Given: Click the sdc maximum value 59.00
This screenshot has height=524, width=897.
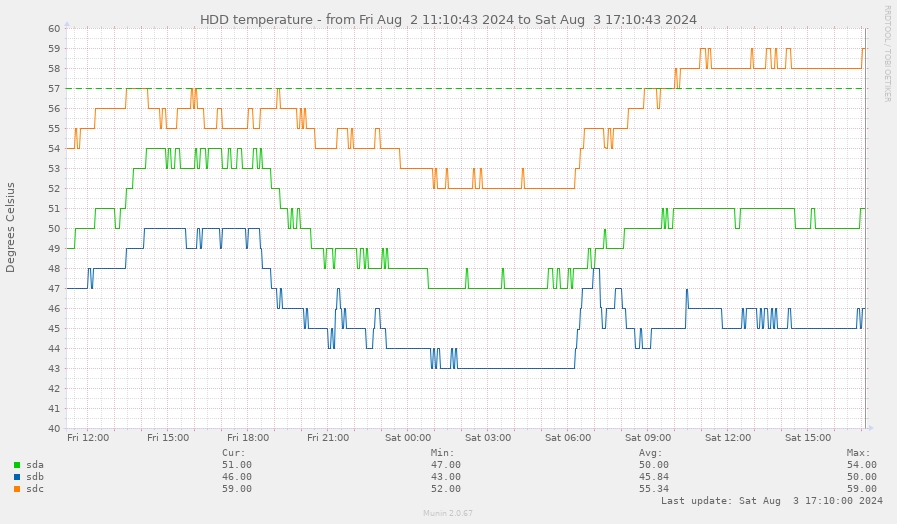Looking at the screenshot, I should click(x=861, y=489).
